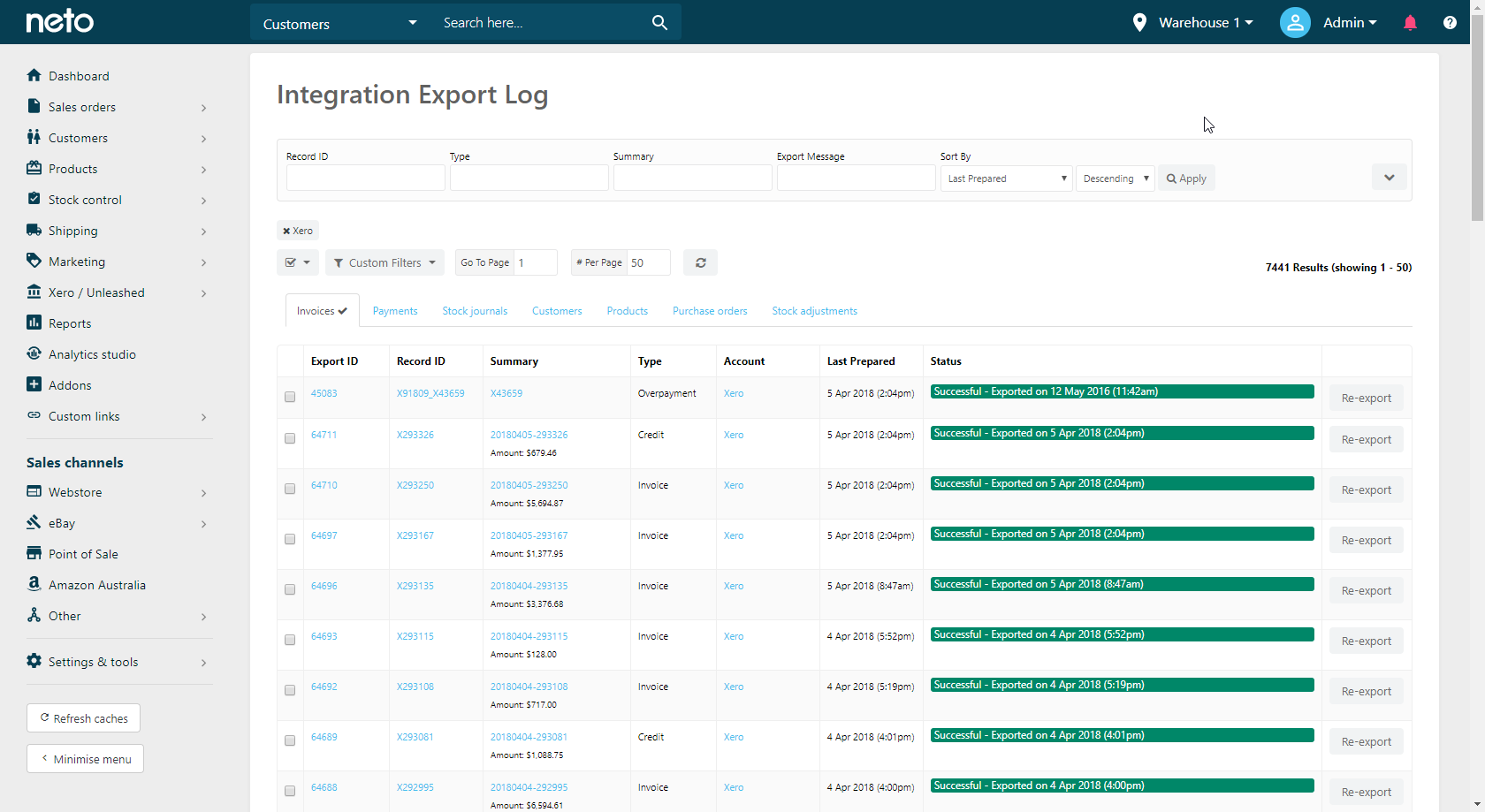Click the Admin user avatar icon

(x=1295, y=22)
